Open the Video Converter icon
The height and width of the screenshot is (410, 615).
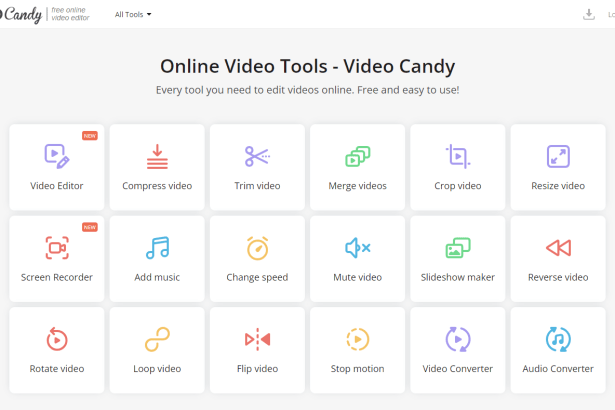[x=458, y=339]
